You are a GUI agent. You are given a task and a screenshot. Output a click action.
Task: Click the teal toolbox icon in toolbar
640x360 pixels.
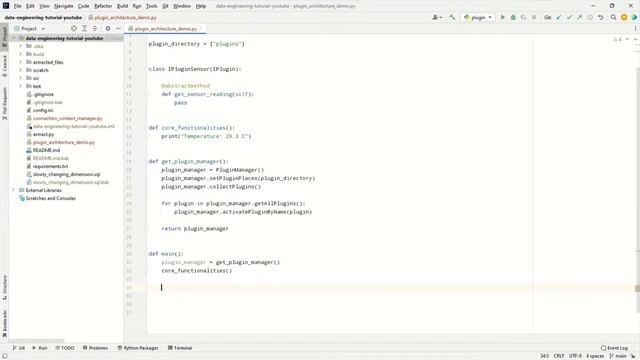tap(634, 18)
